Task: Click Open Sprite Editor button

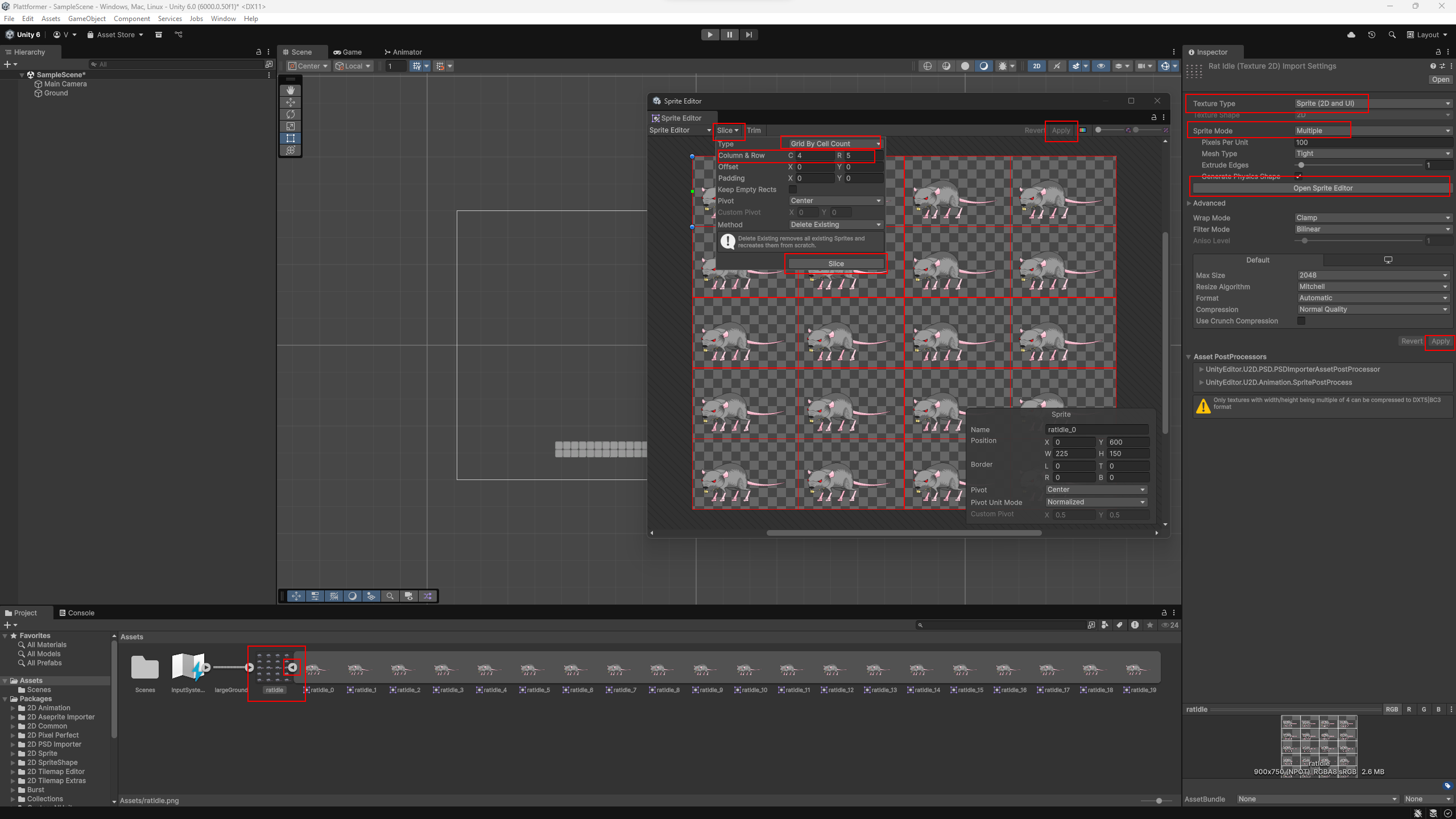Action: pyautogui.click(x=1322, y=188)
